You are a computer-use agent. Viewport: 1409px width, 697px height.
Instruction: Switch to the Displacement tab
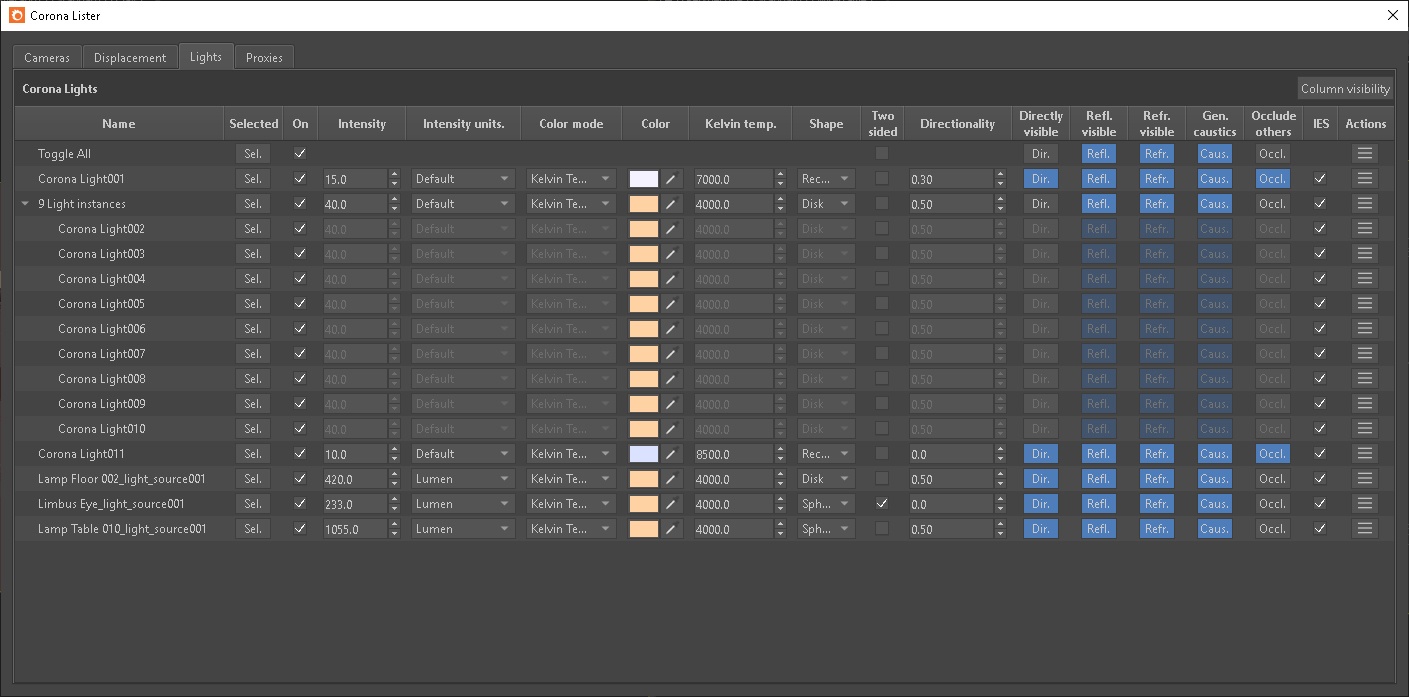click(130, 58)
